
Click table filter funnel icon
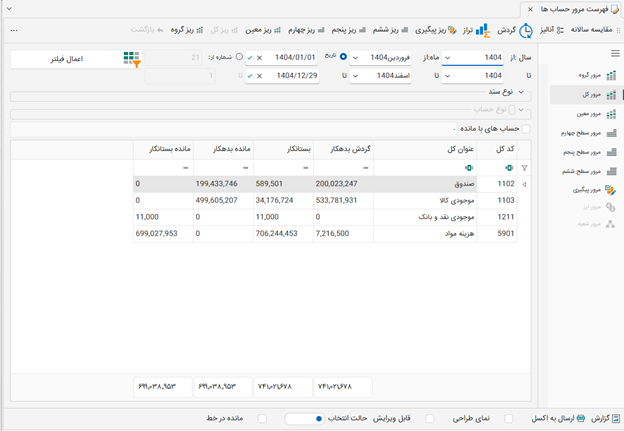point(525,168)
